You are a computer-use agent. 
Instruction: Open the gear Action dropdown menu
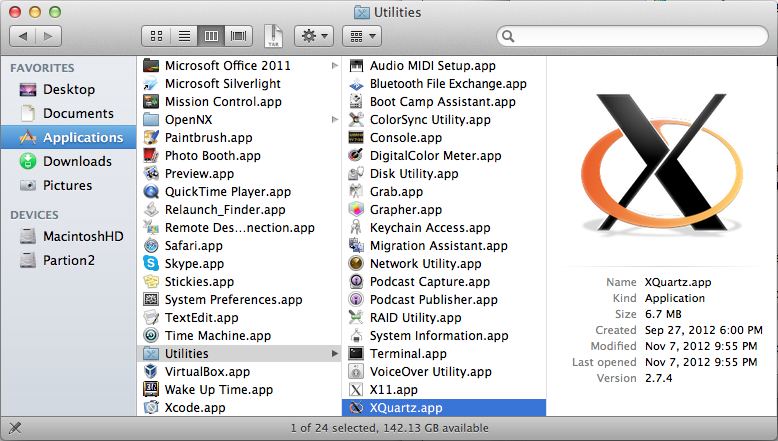(x=314, y=36)
